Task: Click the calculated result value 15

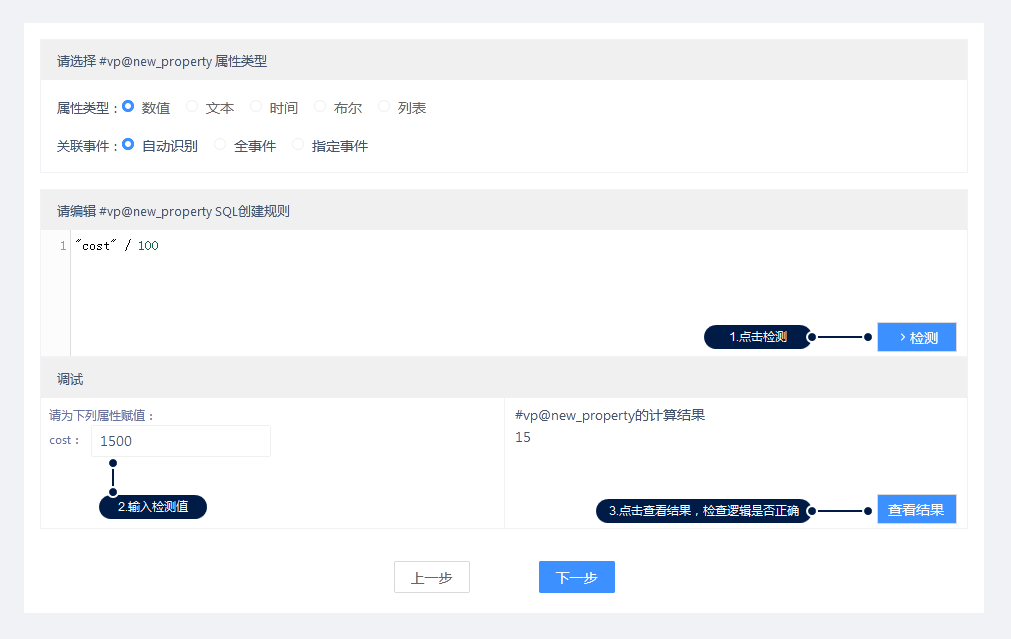Action: (x=523, y=438)
